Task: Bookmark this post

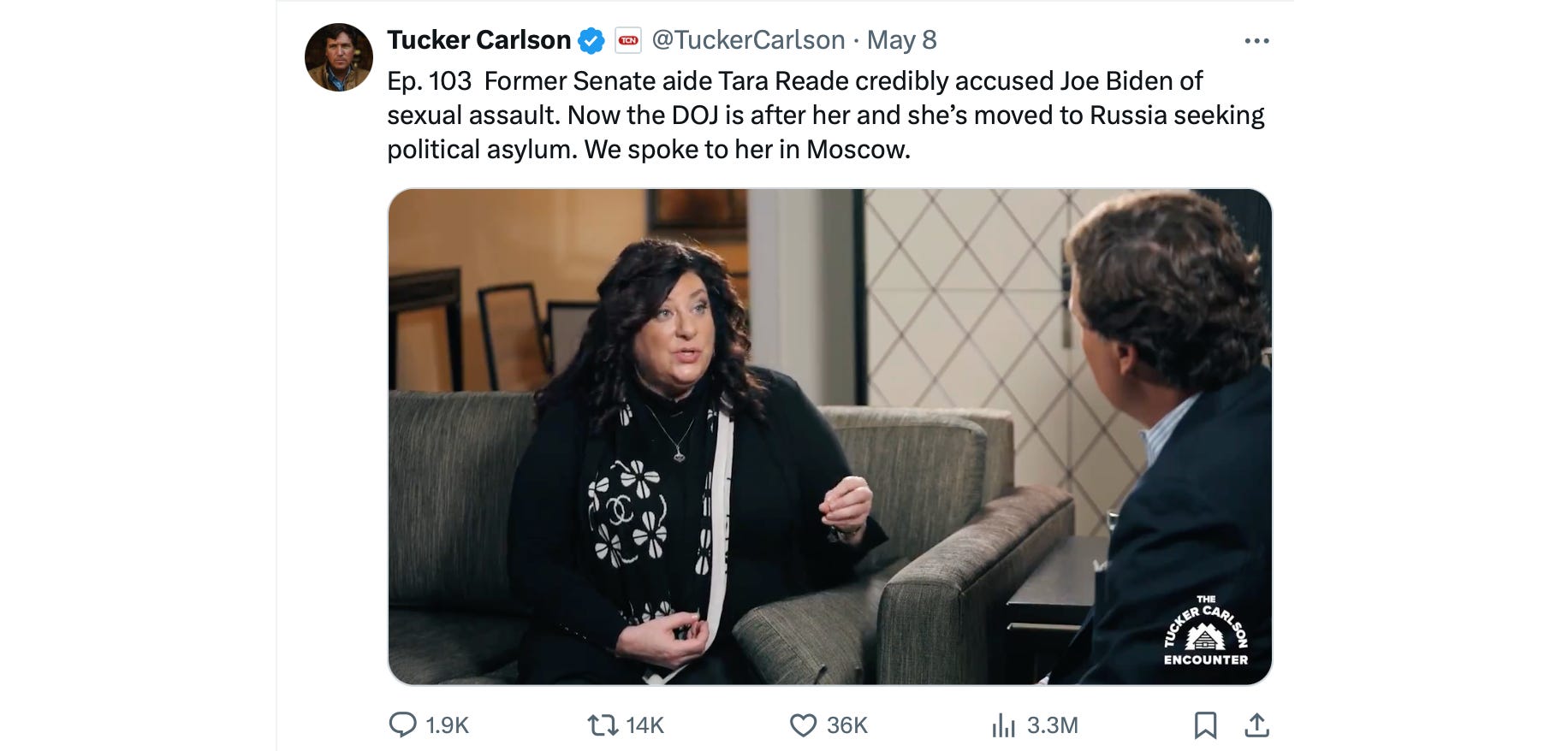Action: point(1205,725)
